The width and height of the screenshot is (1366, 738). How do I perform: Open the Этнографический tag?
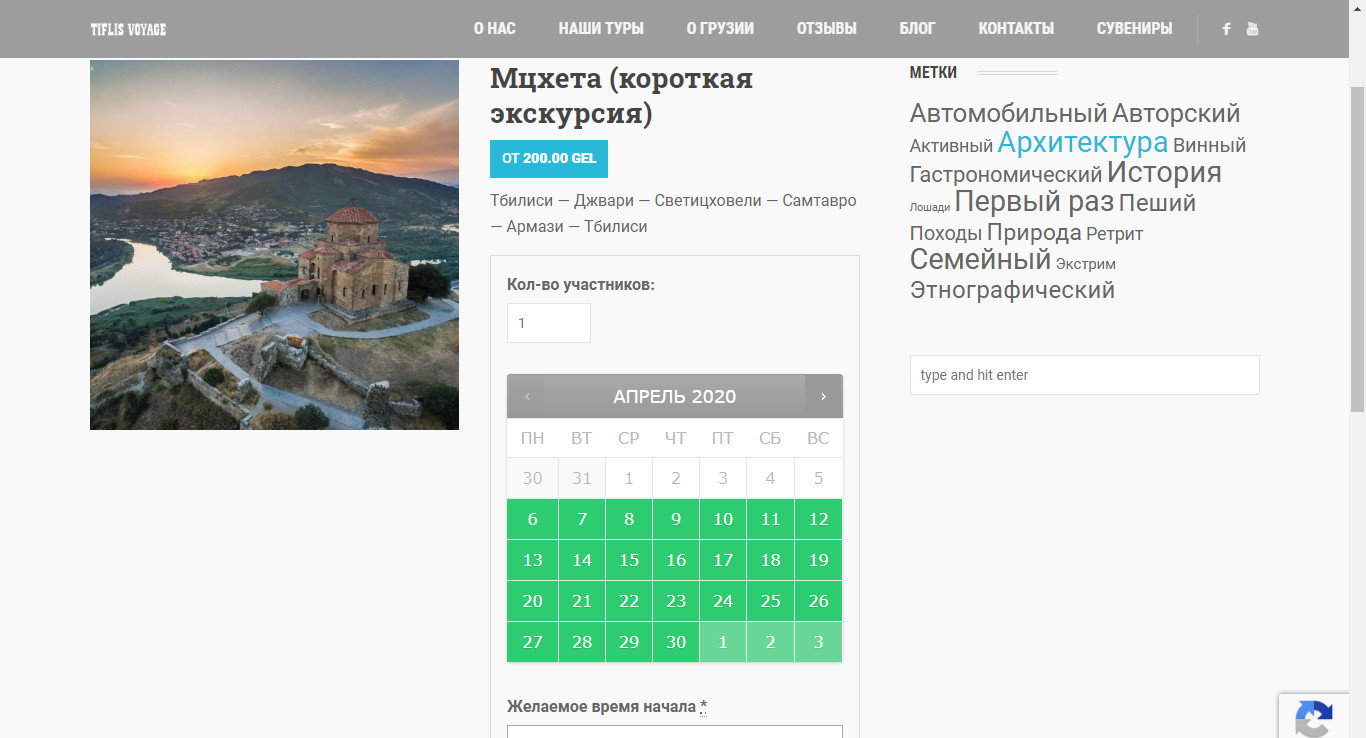click(x=1012, y=291)
